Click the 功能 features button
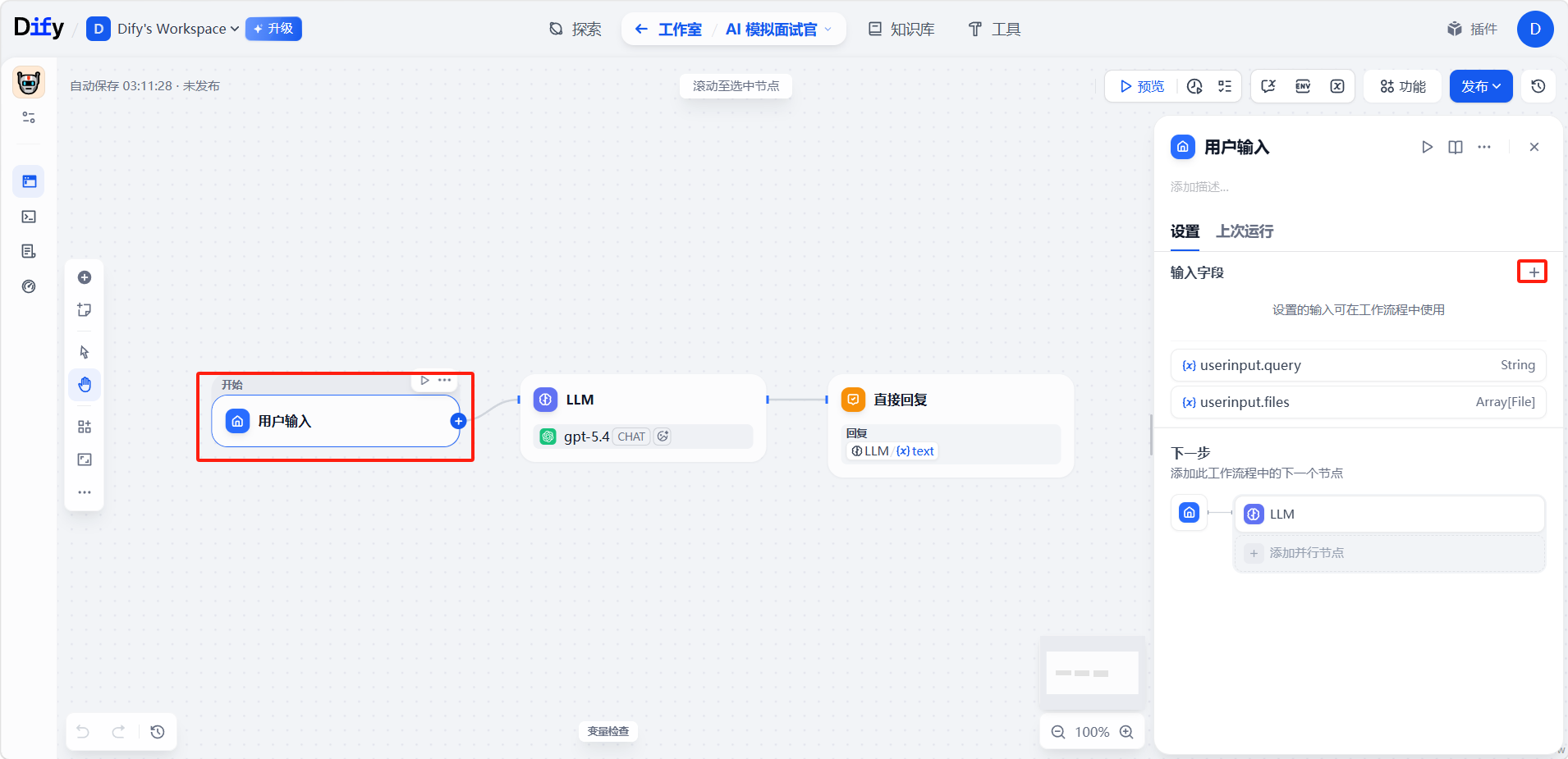 coord(1403,86)
